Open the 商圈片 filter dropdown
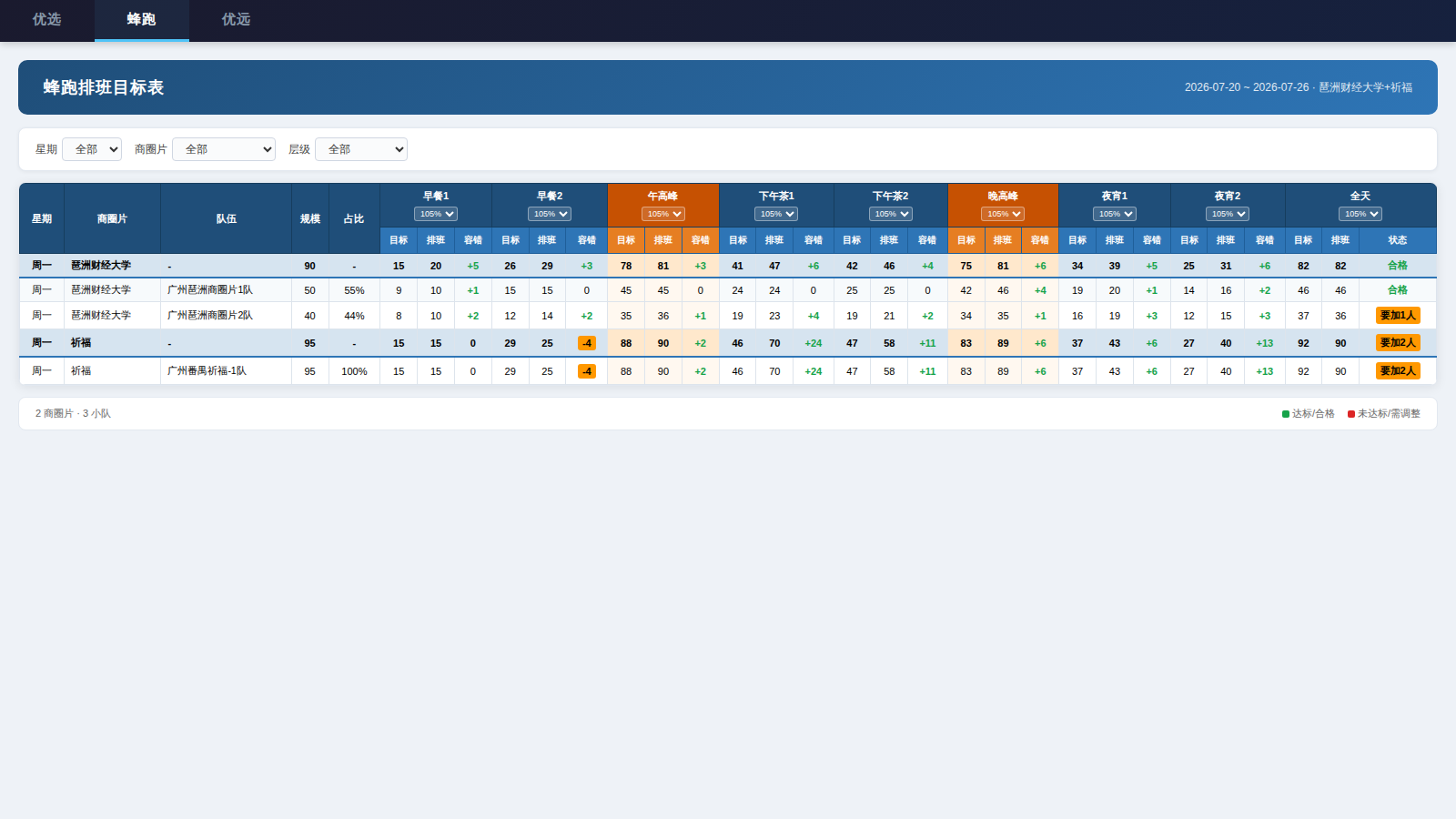The image size is (1456, 819). pos(224,149)
